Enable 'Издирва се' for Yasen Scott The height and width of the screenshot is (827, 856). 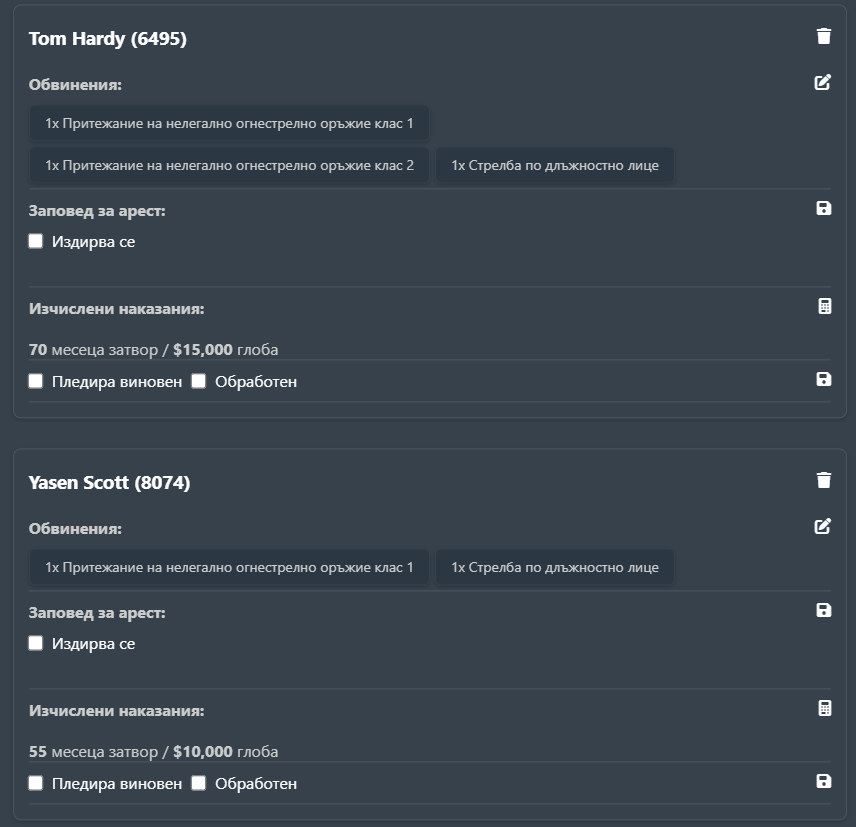tap(36, 643)
